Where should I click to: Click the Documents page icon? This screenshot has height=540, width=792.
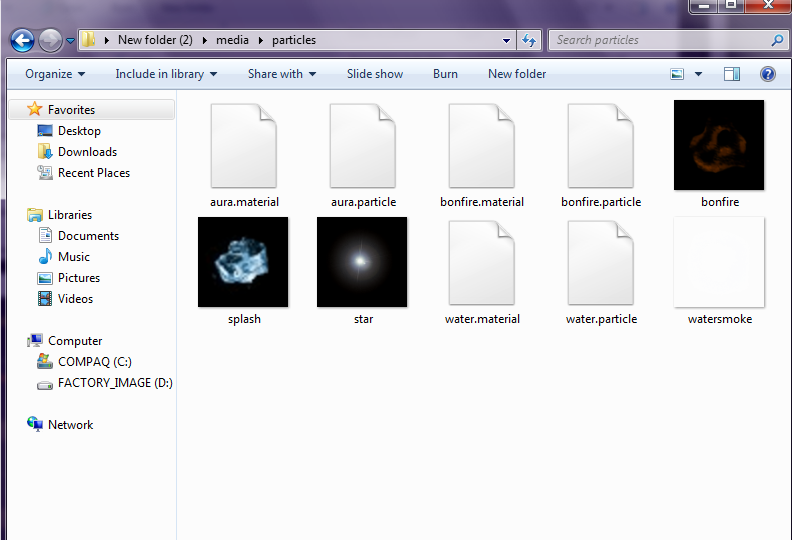[x=45, y=235]
